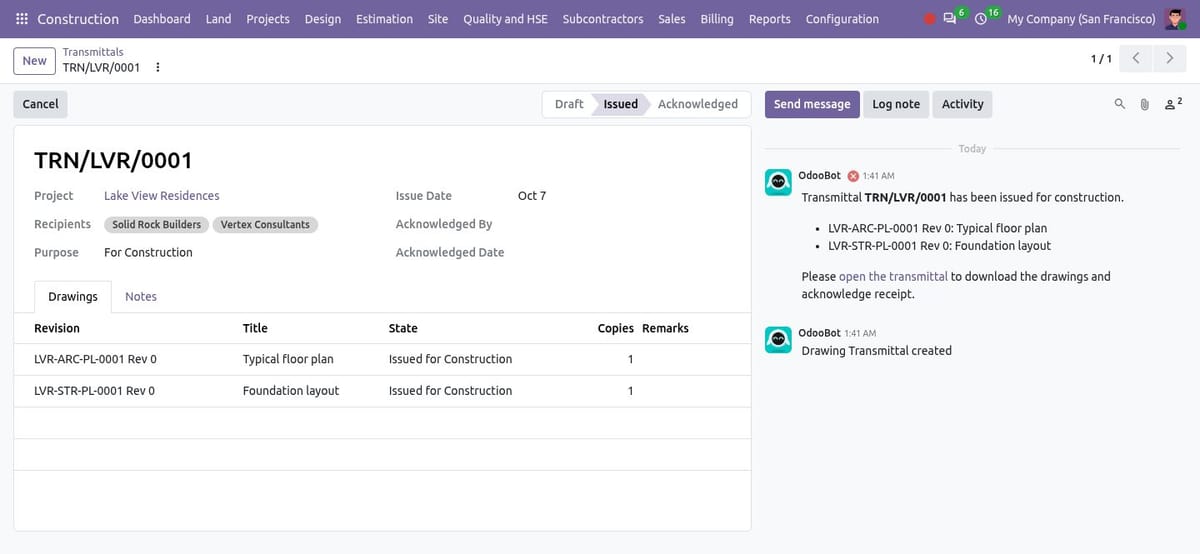Open the Land menu
This screenshot has width=1200, height=554.
tap(218, 19)
